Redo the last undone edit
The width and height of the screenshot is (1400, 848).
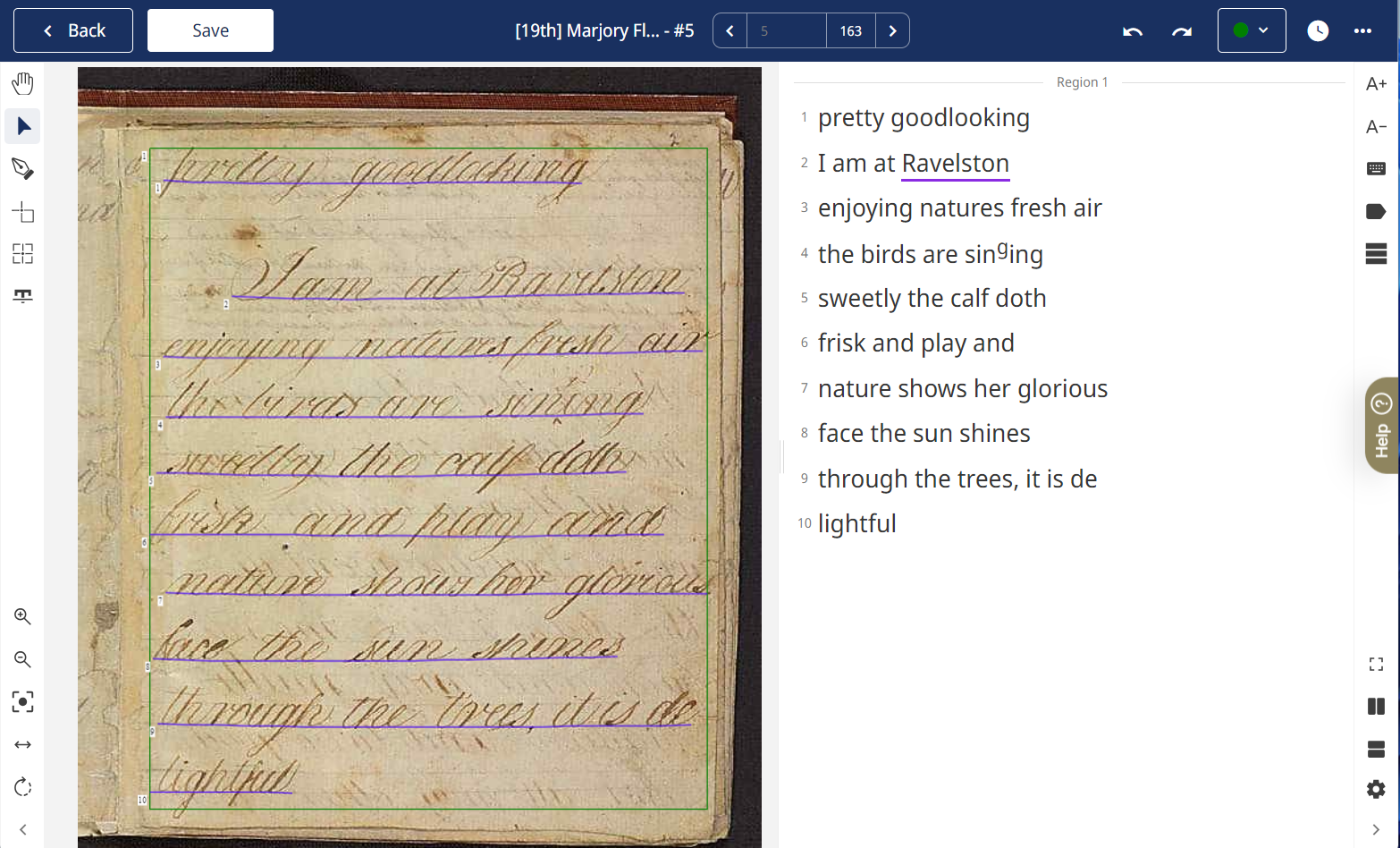[x=1182, y=31]
